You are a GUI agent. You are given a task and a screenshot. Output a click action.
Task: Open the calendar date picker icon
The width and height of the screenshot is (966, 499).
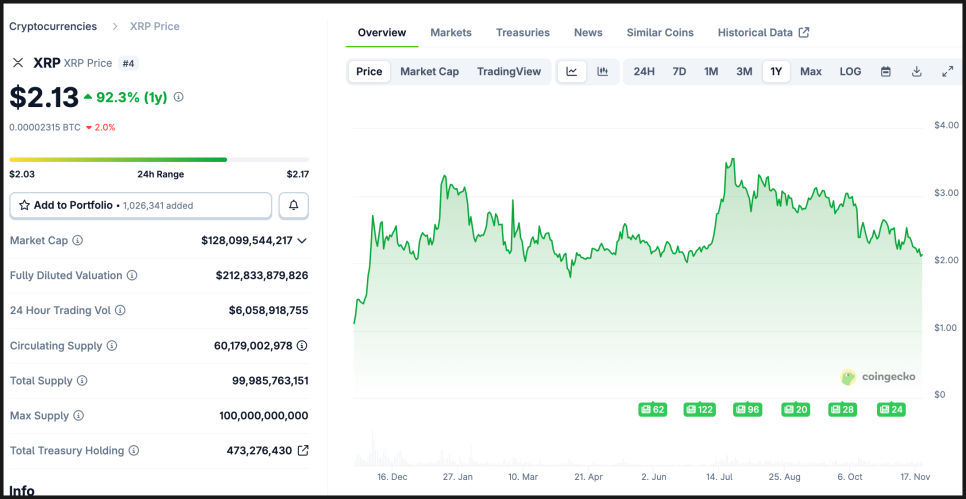(x=885, y=71)
